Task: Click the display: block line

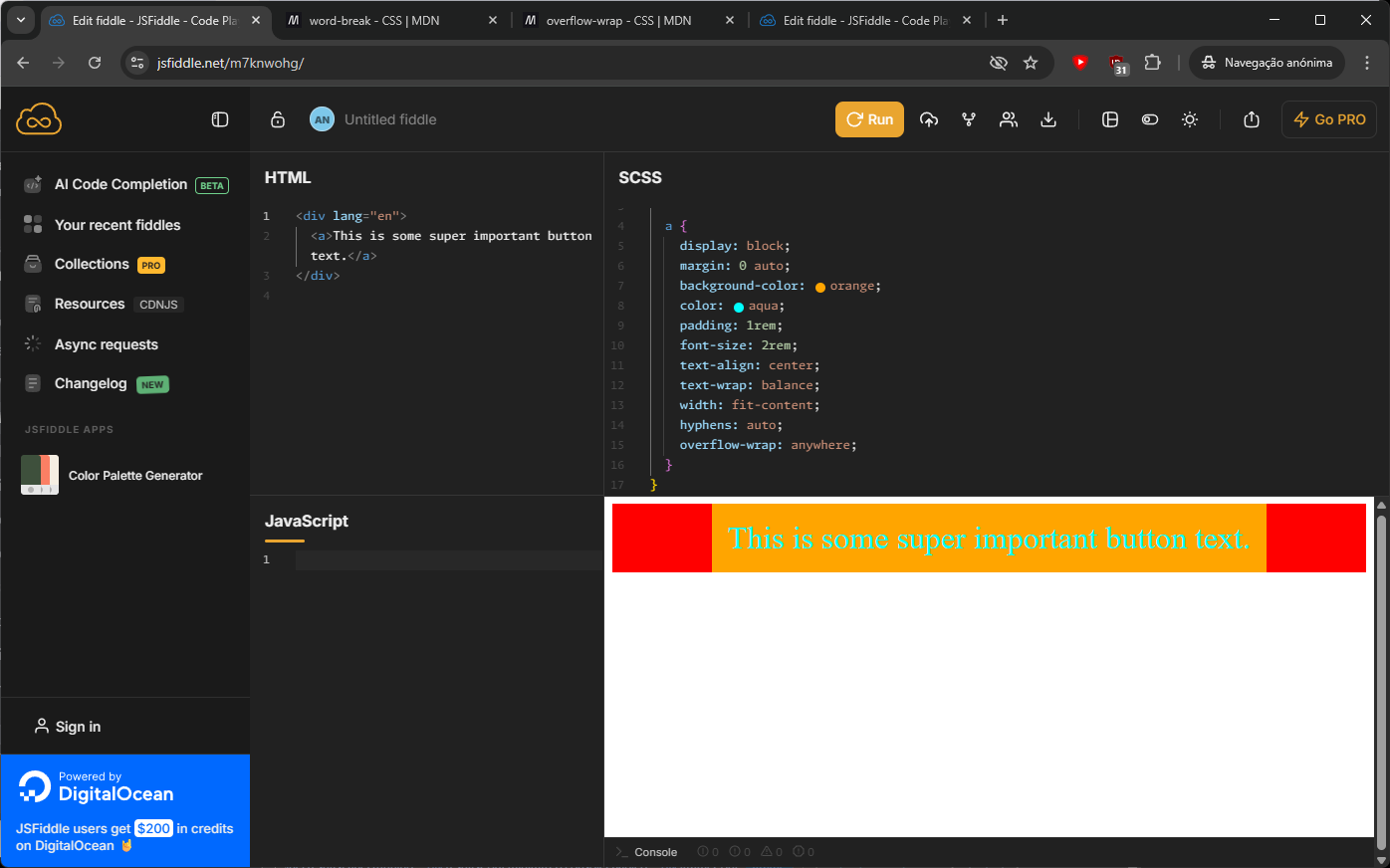Action: coord(735,246)
